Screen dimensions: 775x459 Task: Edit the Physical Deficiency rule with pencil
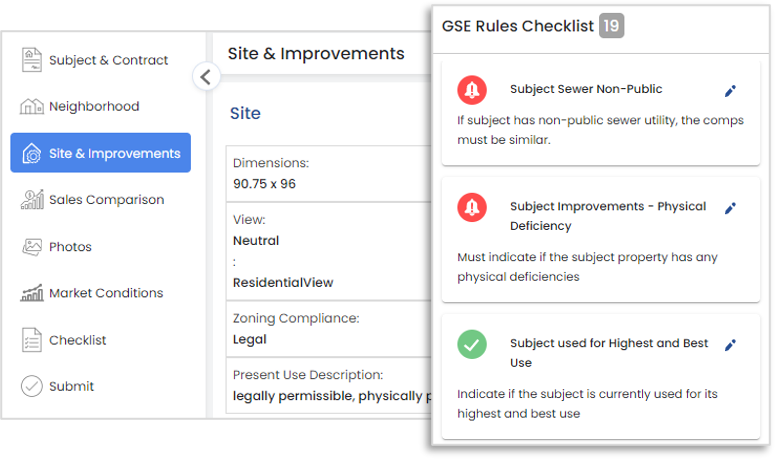click(731, 208)
